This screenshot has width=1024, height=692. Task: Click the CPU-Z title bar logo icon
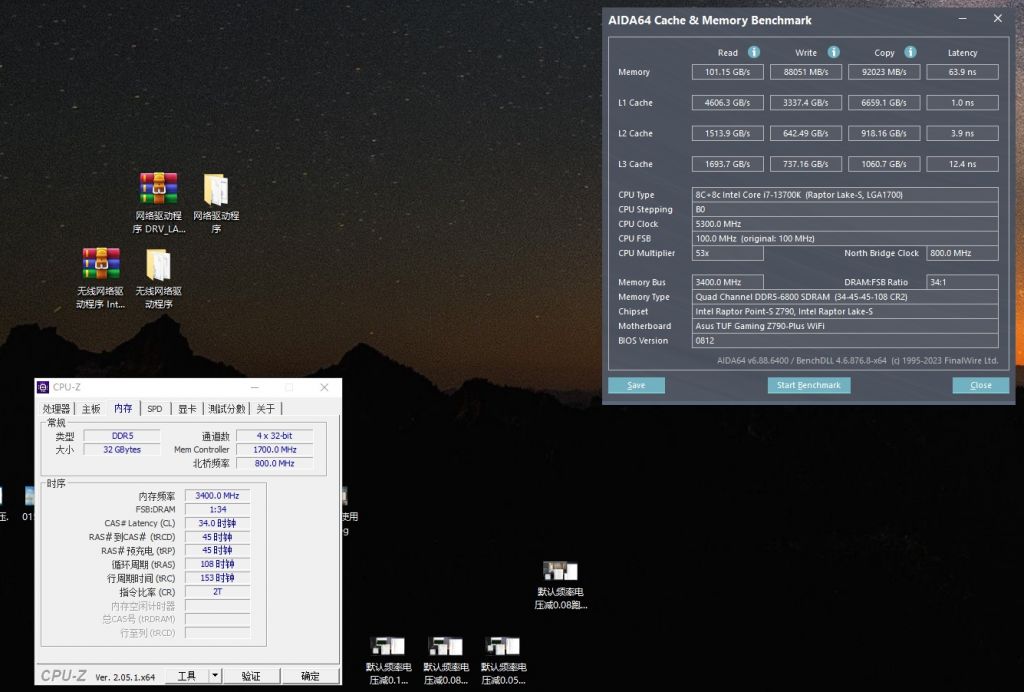pos(43,387)
